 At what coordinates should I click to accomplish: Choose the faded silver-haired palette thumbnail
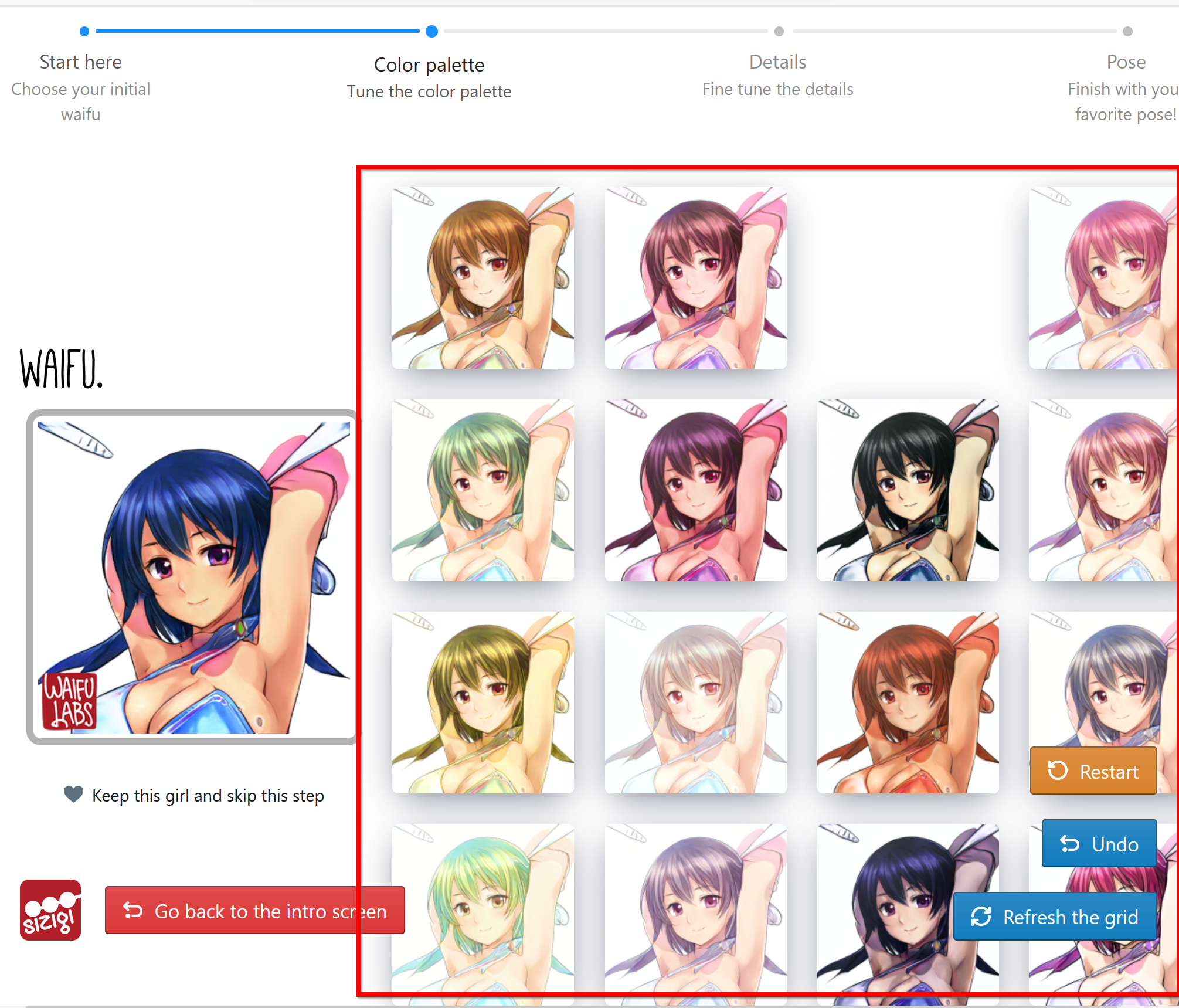pos(696,702)
